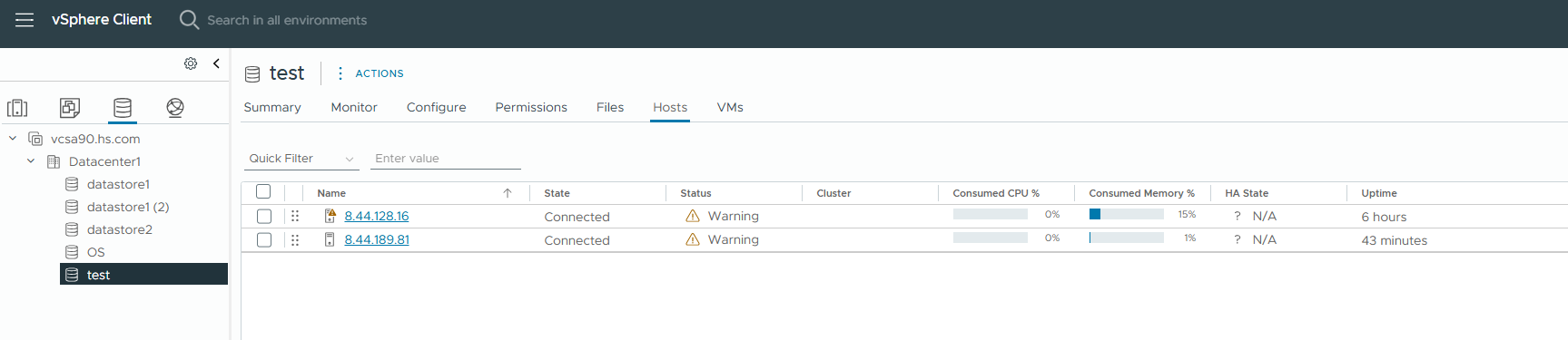Collapse the vcsa90.hs.com tree node
Image resolution: width=1568 pixels, height=340 pixels.
13,139
